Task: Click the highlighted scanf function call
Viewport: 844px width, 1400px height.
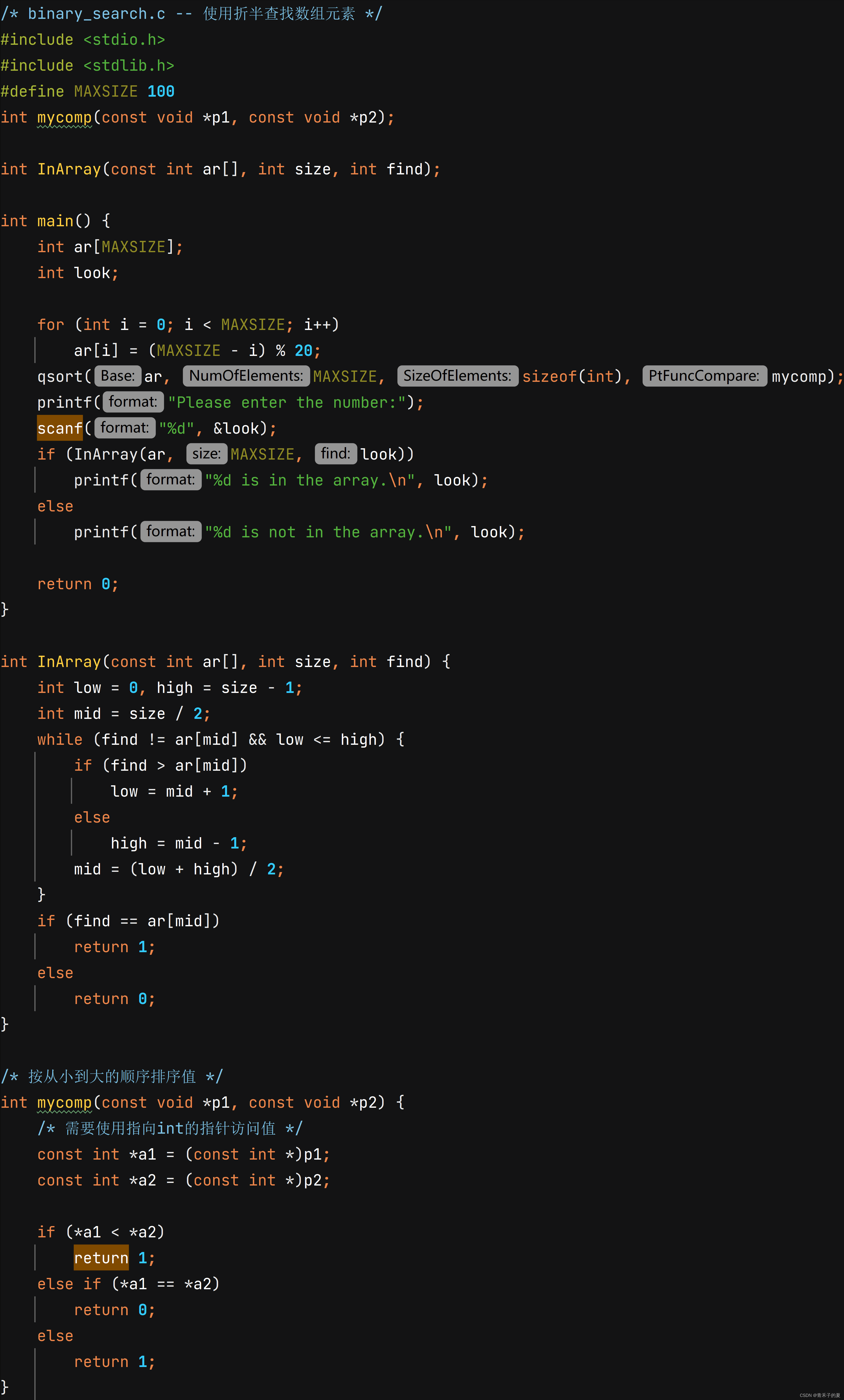Action: pos(60,428)
